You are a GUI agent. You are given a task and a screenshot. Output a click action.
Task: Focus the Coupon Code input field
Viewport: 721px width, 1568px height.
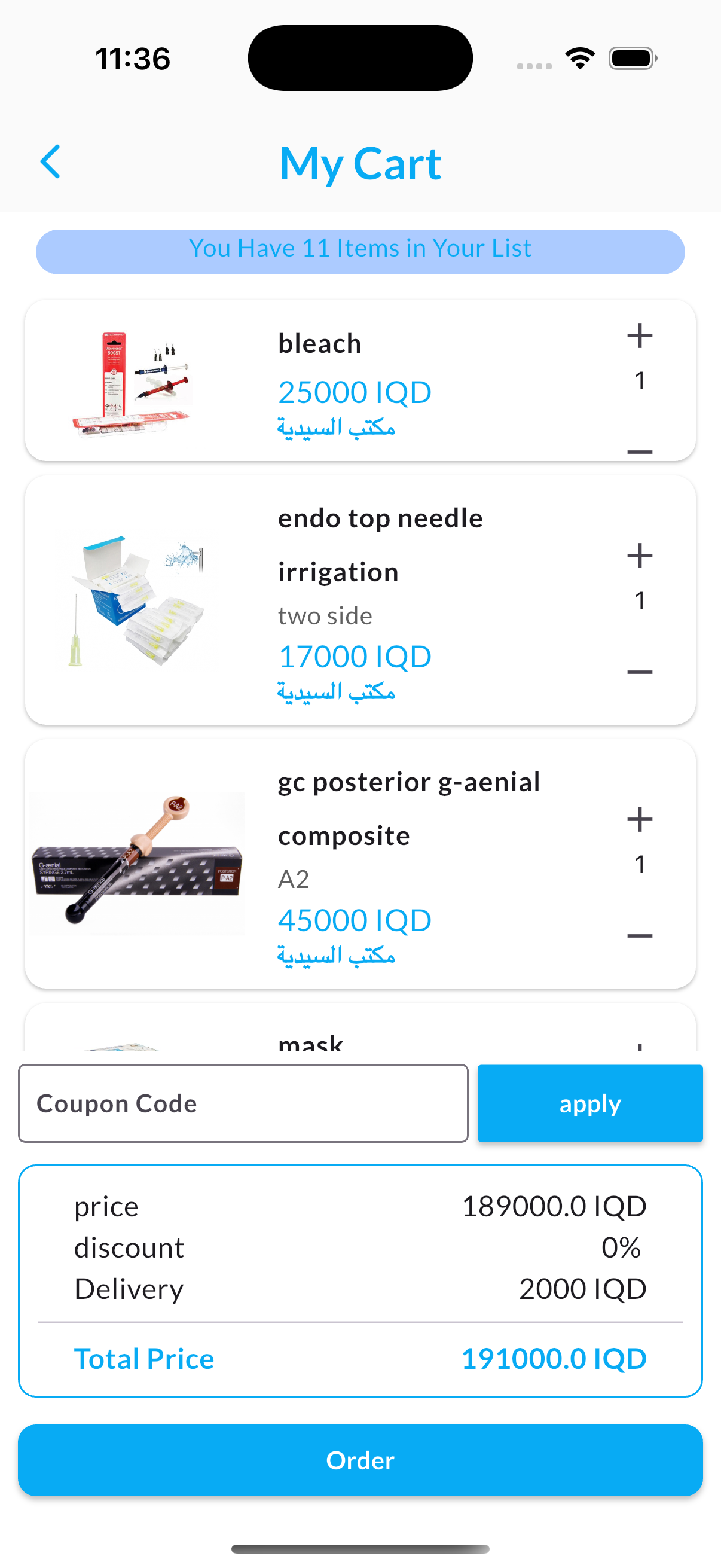click(243, 1103)
